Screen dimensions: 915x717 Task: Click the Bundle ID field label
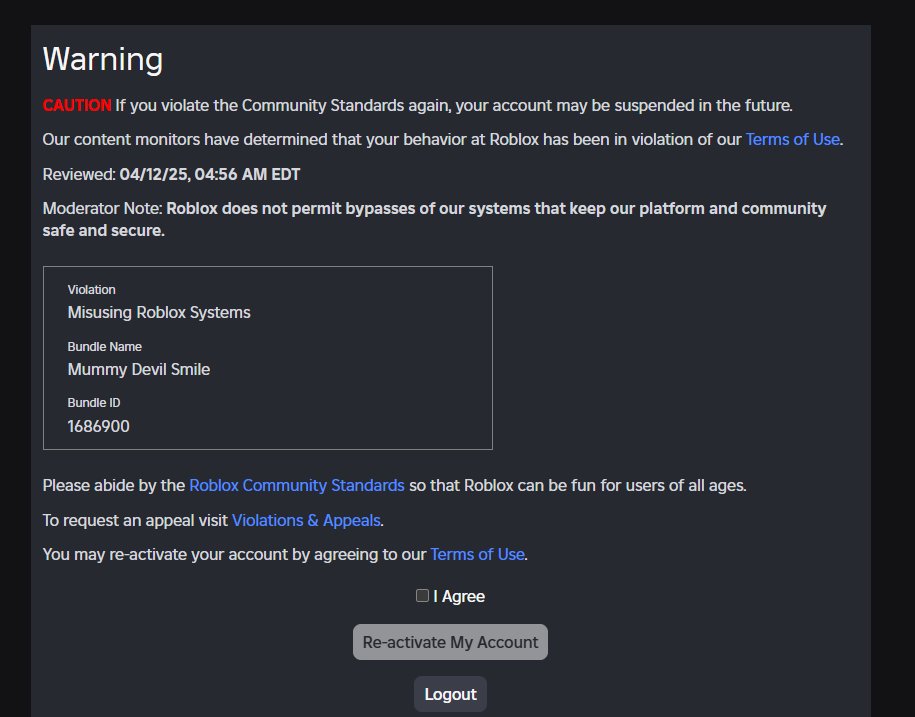[x=93, y=402]
